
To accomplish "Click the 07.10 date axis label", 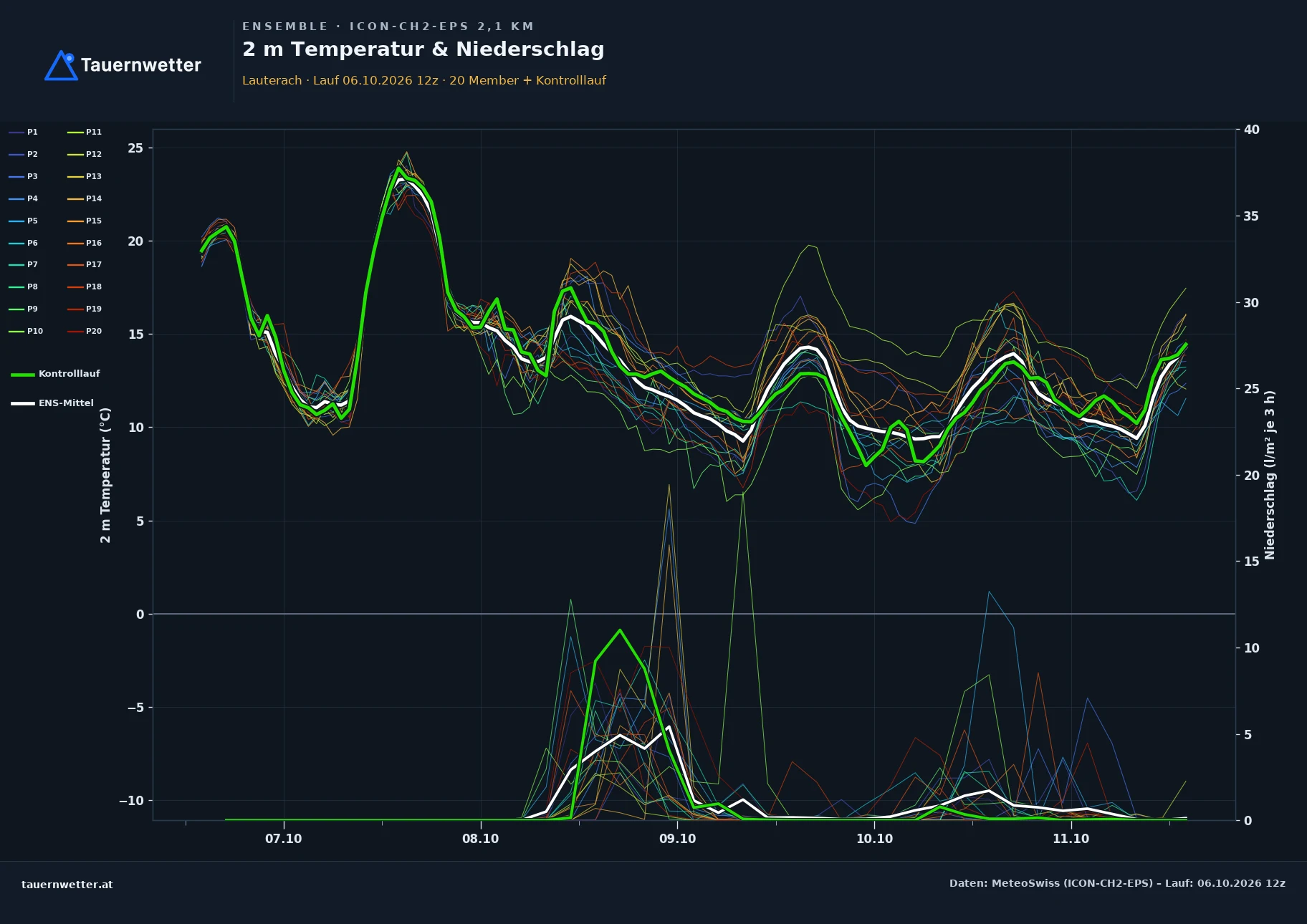I will [284, 839].
